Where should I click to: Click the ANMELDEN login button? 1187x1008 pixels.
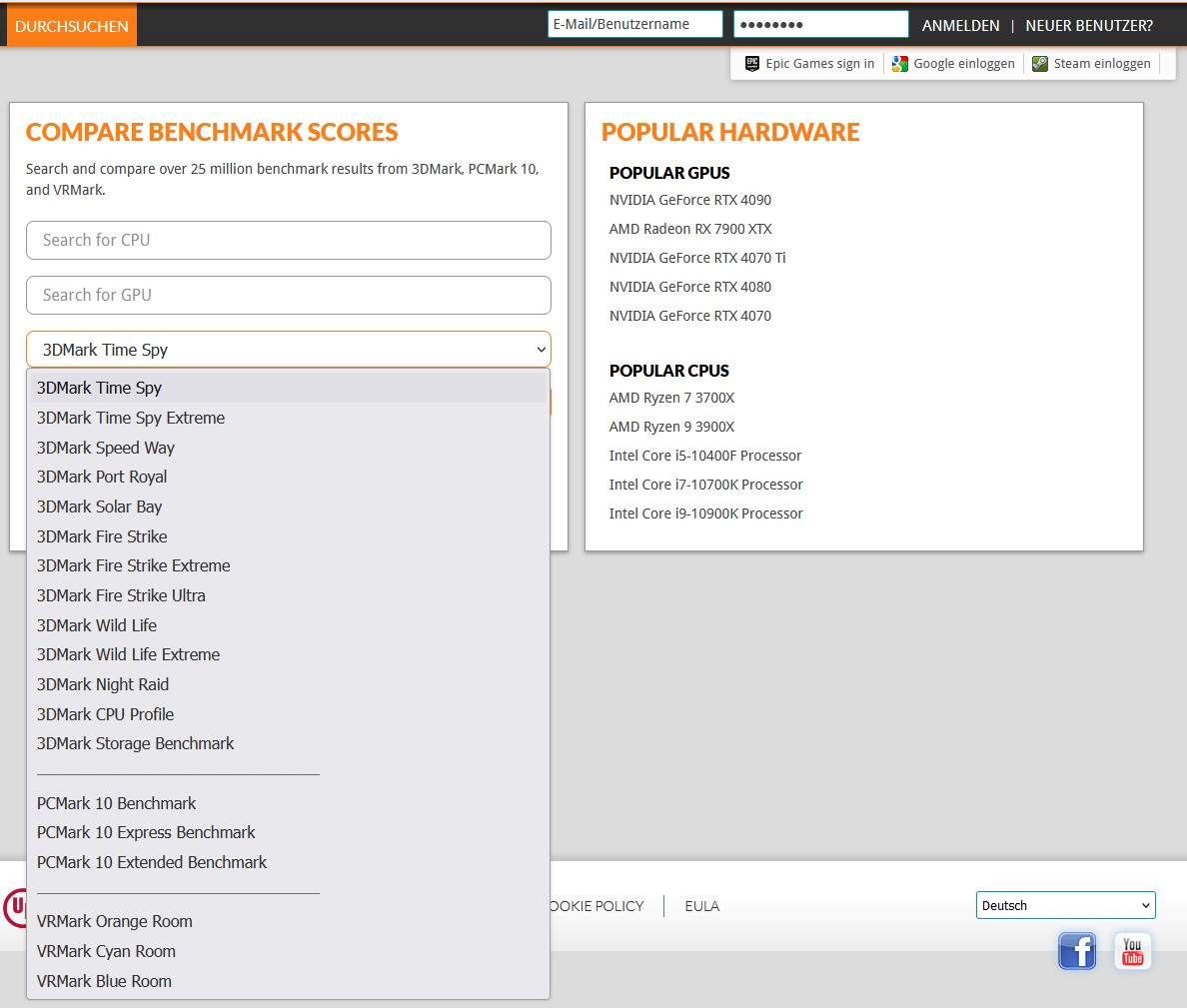pos(960,26)
